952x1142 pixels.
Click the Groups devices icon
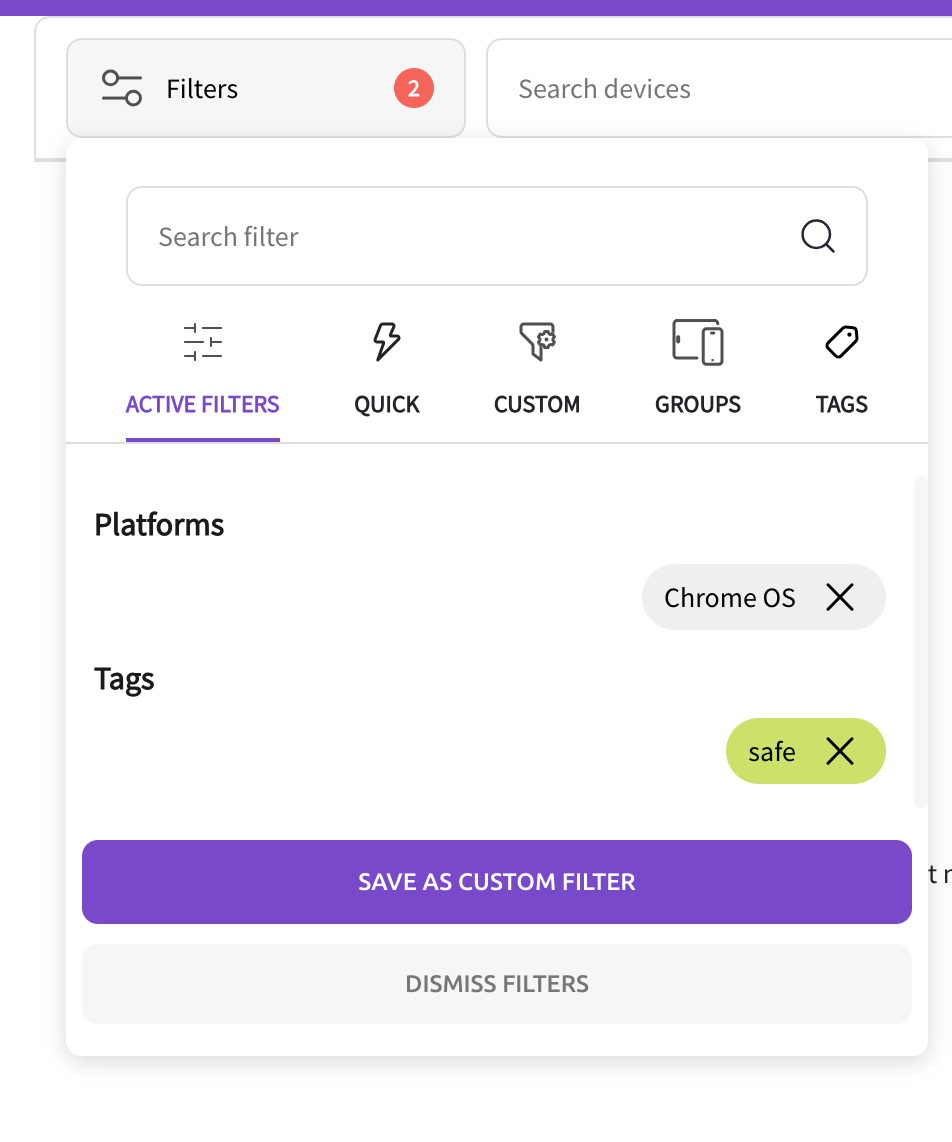point(697,341)
